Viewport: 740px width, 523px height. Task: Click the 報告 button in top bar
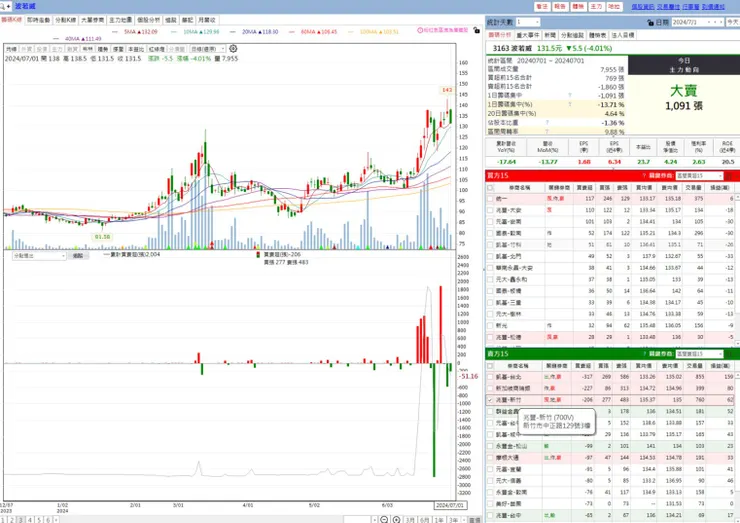[560, 7]
